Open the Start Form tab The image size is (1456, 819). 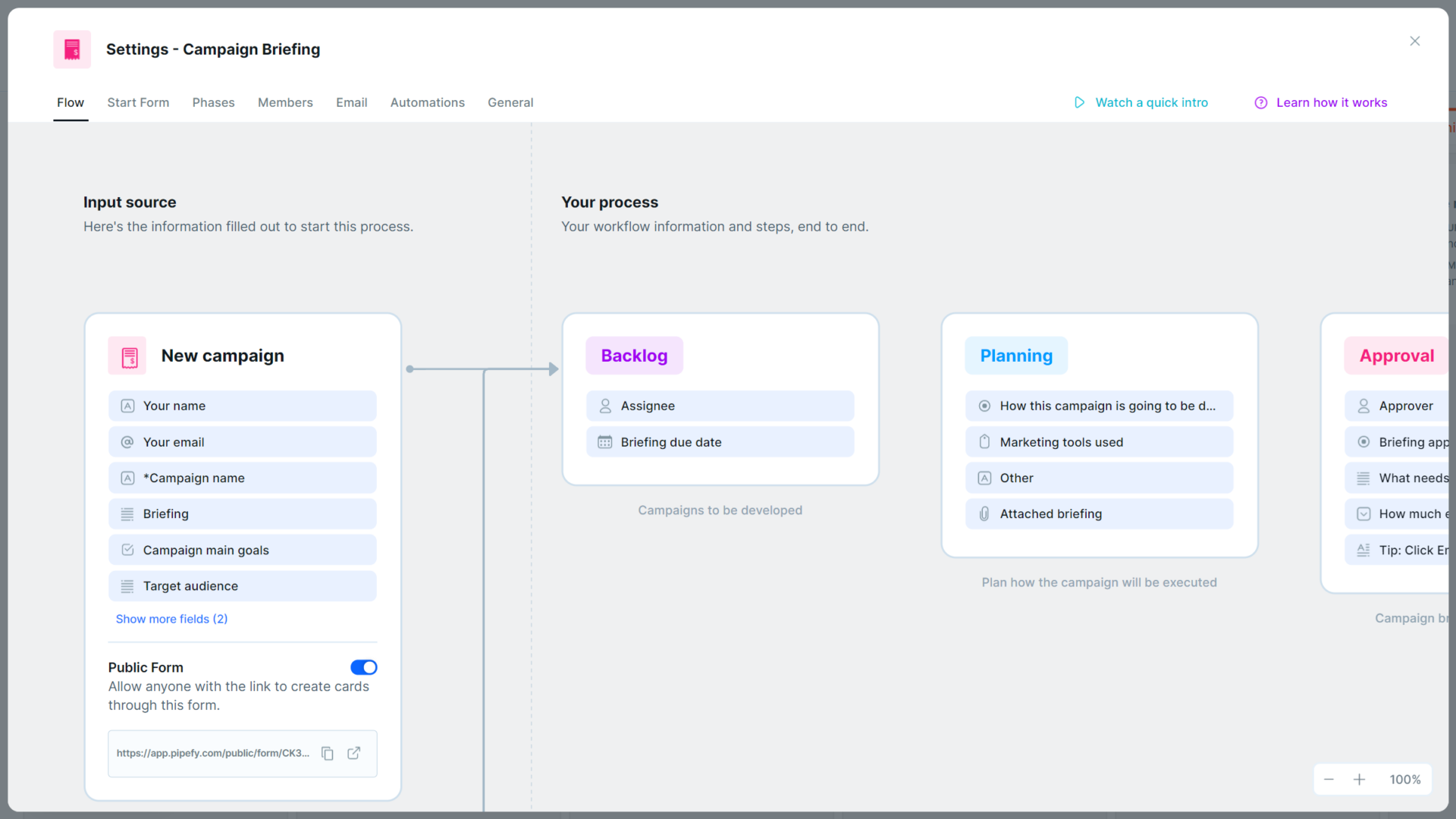coord(138,102)
